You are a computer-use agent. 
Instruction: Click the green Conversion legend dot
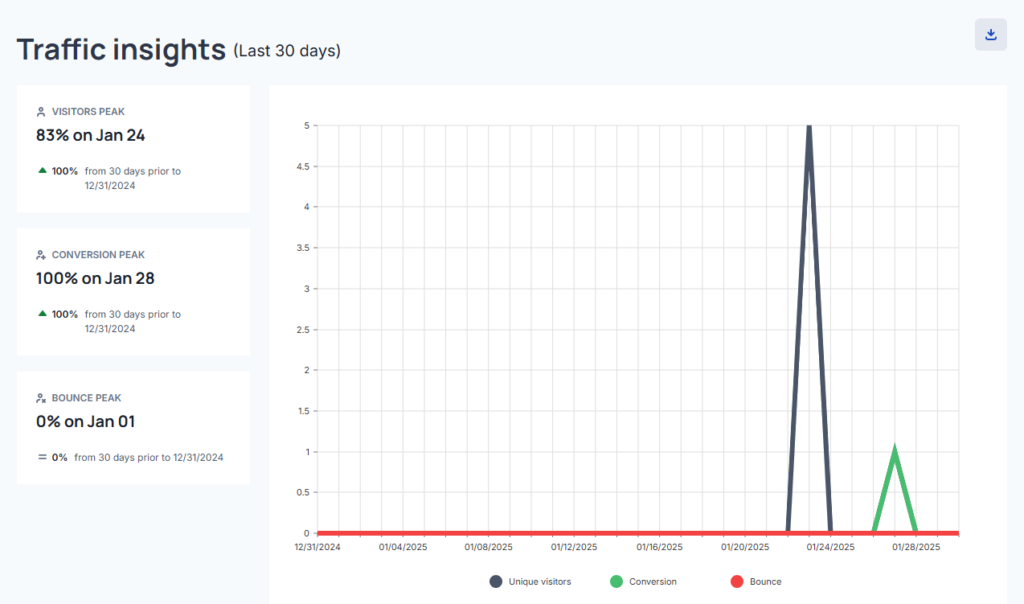click(x=616, y=581)
